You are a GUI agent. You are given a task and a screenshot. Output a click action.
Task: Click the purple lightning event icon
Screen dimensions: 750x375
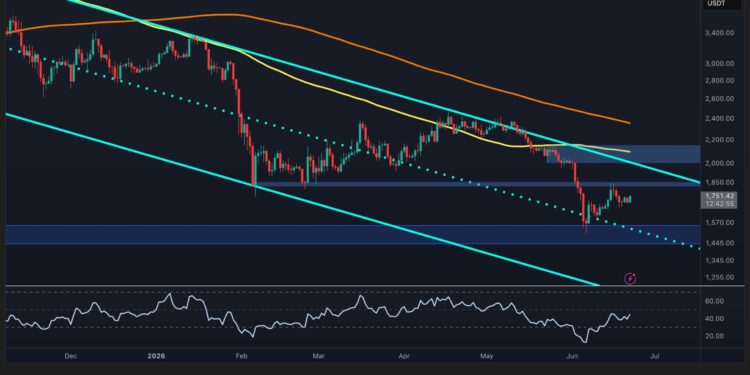click(x=630, y=278)
